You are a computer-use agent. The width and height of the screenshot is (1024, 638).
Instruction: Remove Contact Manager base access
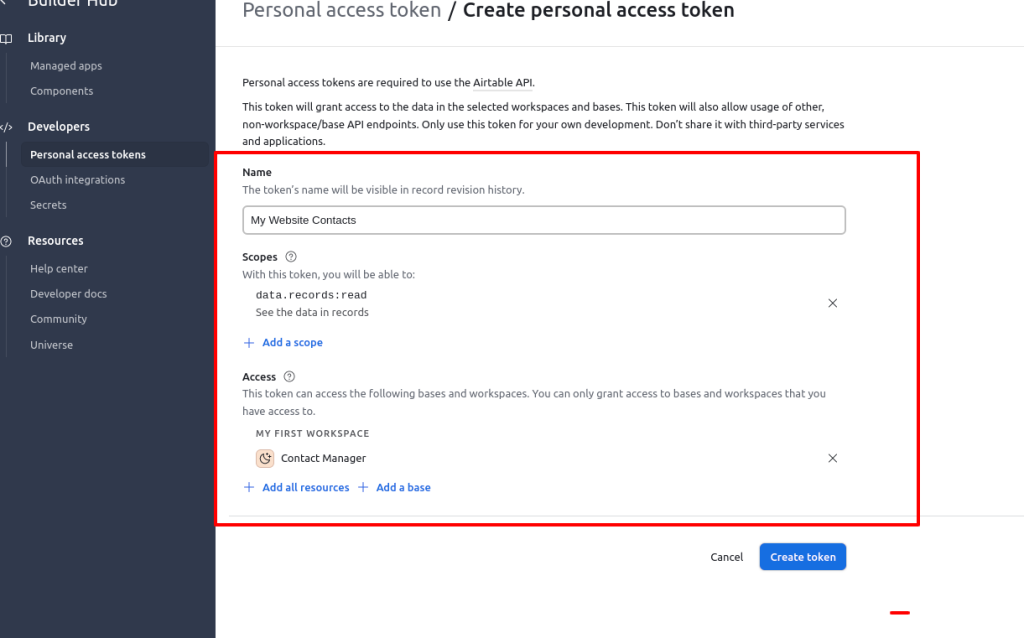pos(832,458)
